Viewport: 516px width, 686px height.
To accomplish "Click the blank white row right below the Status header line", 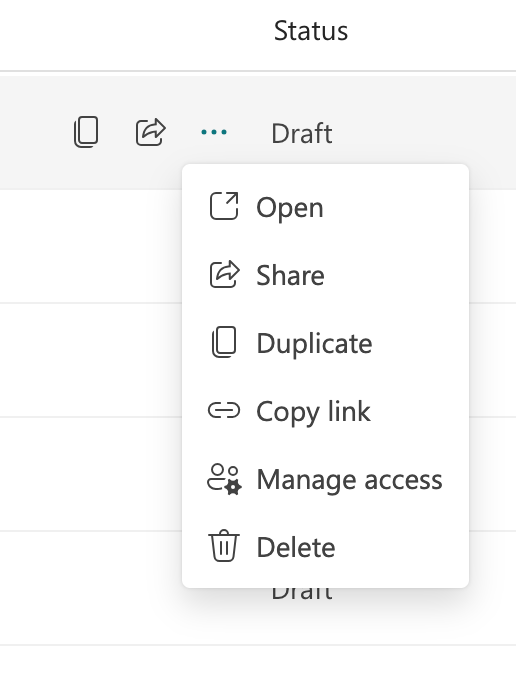I will tap(258, 74).
